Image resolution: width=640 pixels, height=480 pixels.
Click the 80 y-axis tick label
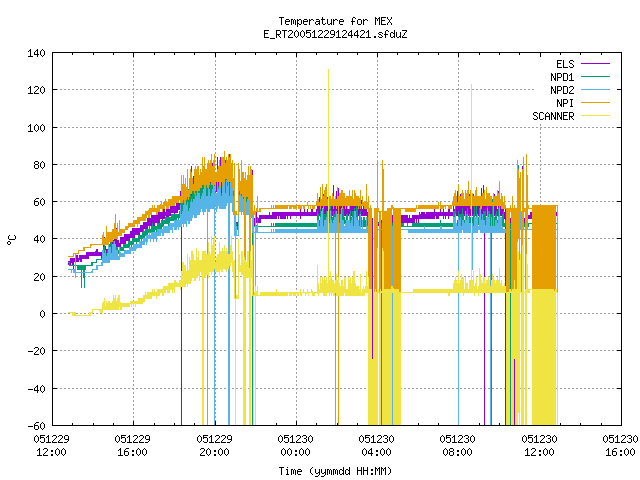40,165
